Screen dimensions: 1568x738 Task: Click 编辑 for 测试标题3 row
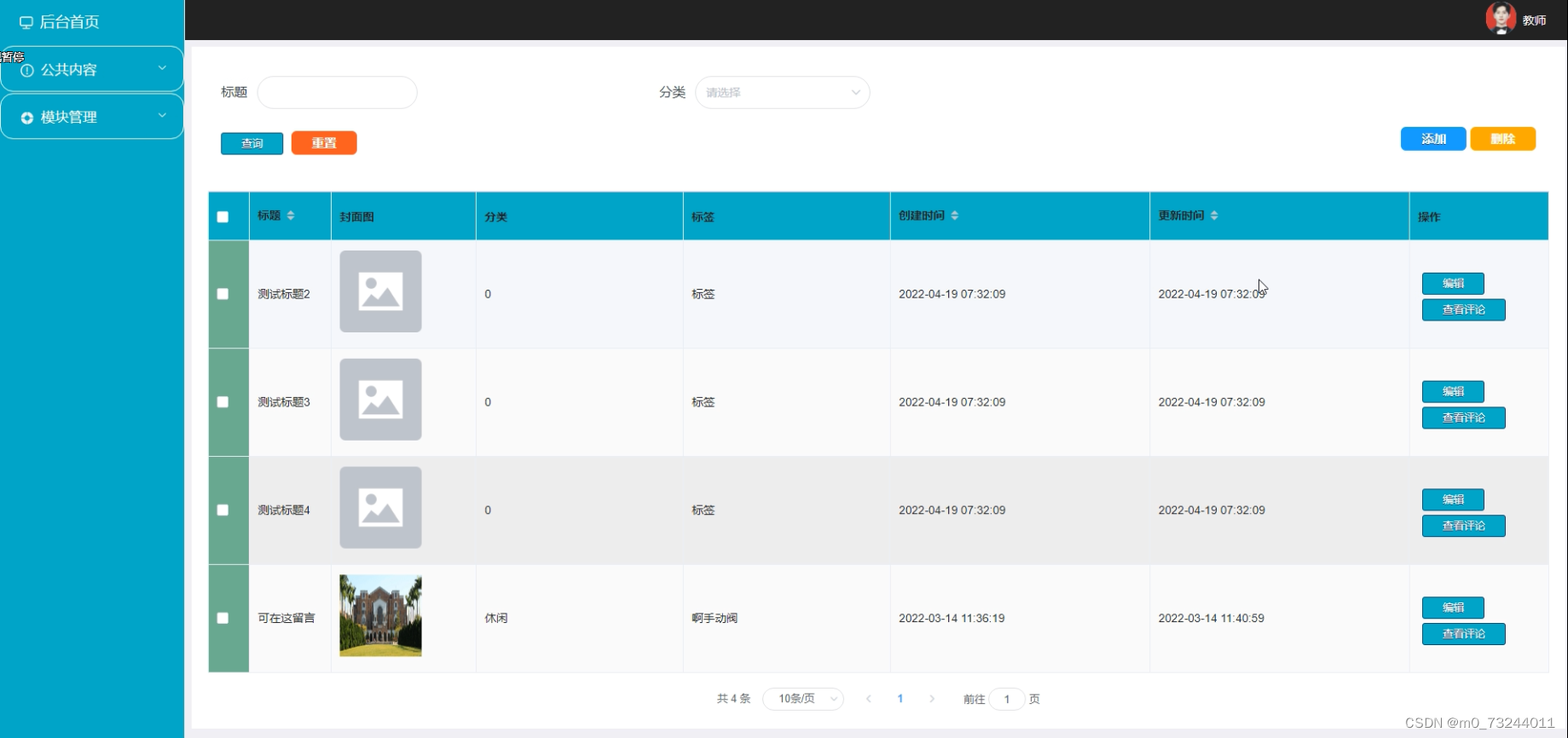1453,392
